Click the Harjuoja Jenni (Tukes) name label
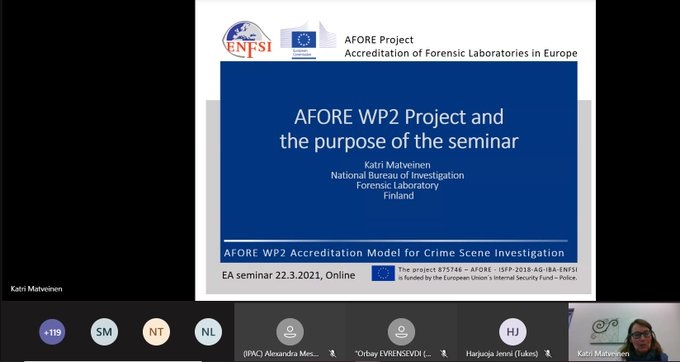680x362 pixels. click(502, 354)
